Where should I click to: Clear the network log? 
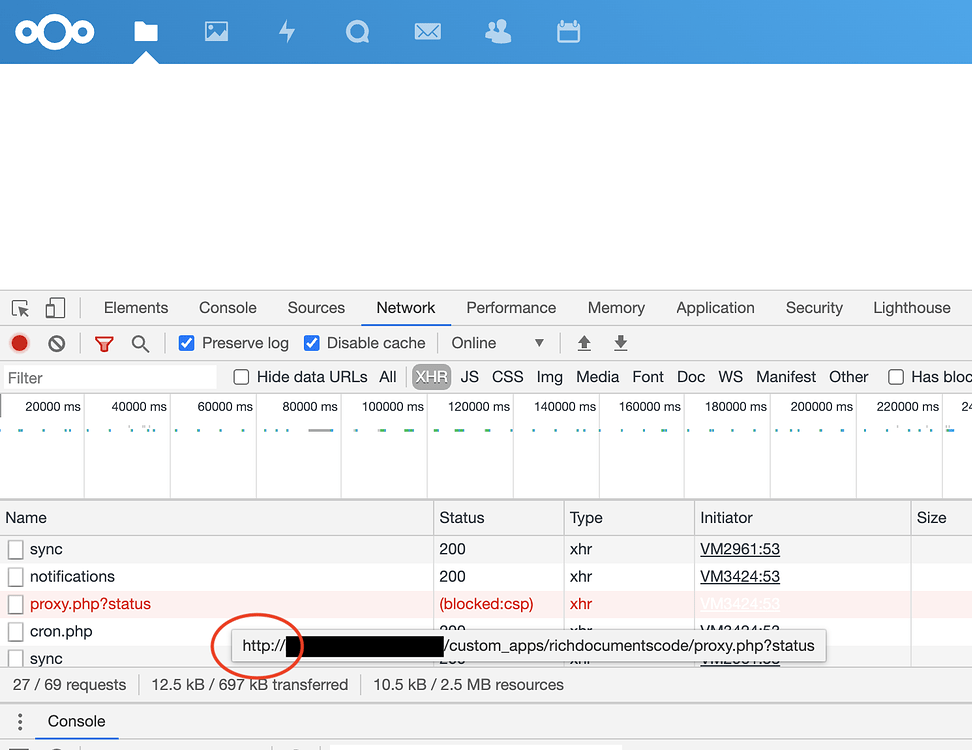pos(56,343)
